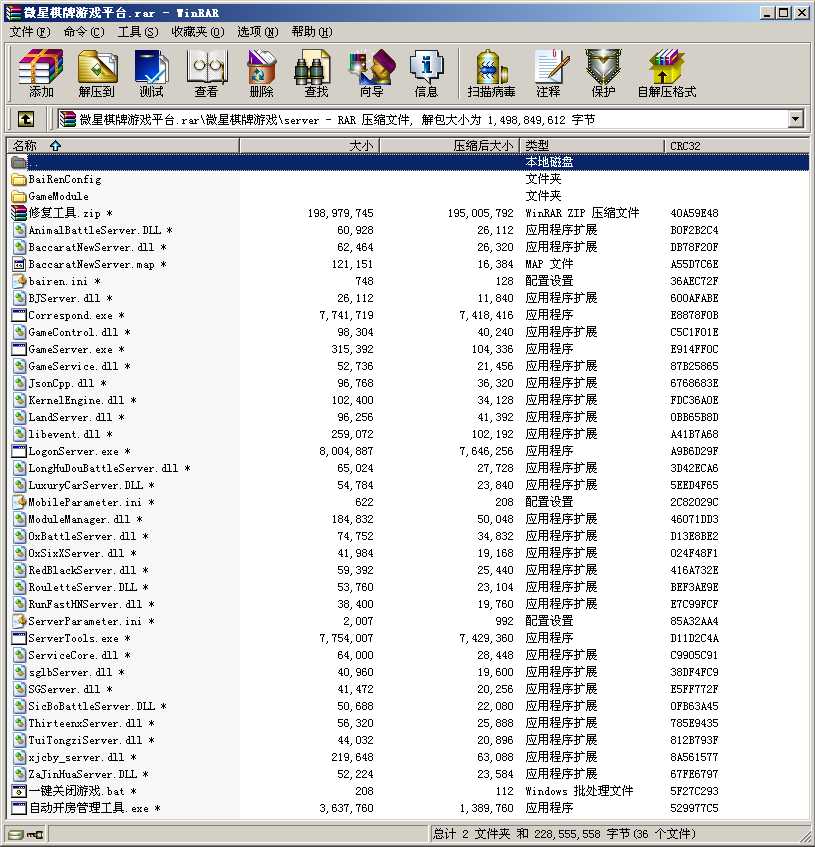815x847 pixels.
Task: Click the LogonServer.exe application icon
Action: (x=19, y=451)
